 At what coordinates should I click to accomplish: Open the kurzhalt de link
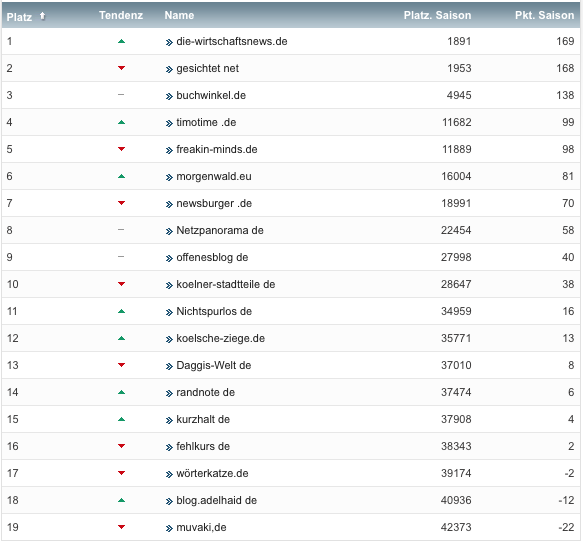coord(203,420)
